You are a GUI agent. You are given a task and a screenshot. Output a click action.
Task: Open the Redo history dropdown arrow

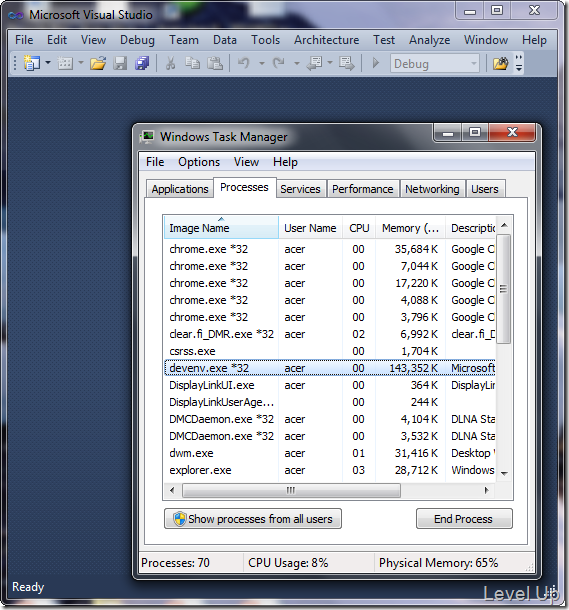pyautogui.click(x=297, y=63)
